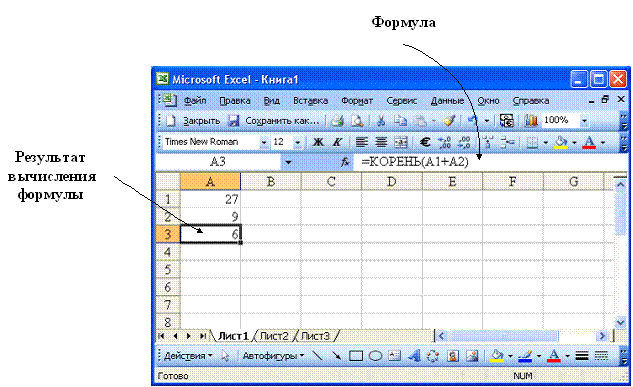
Task: Apply red font color in formatting toolbar
Action: 589,142
